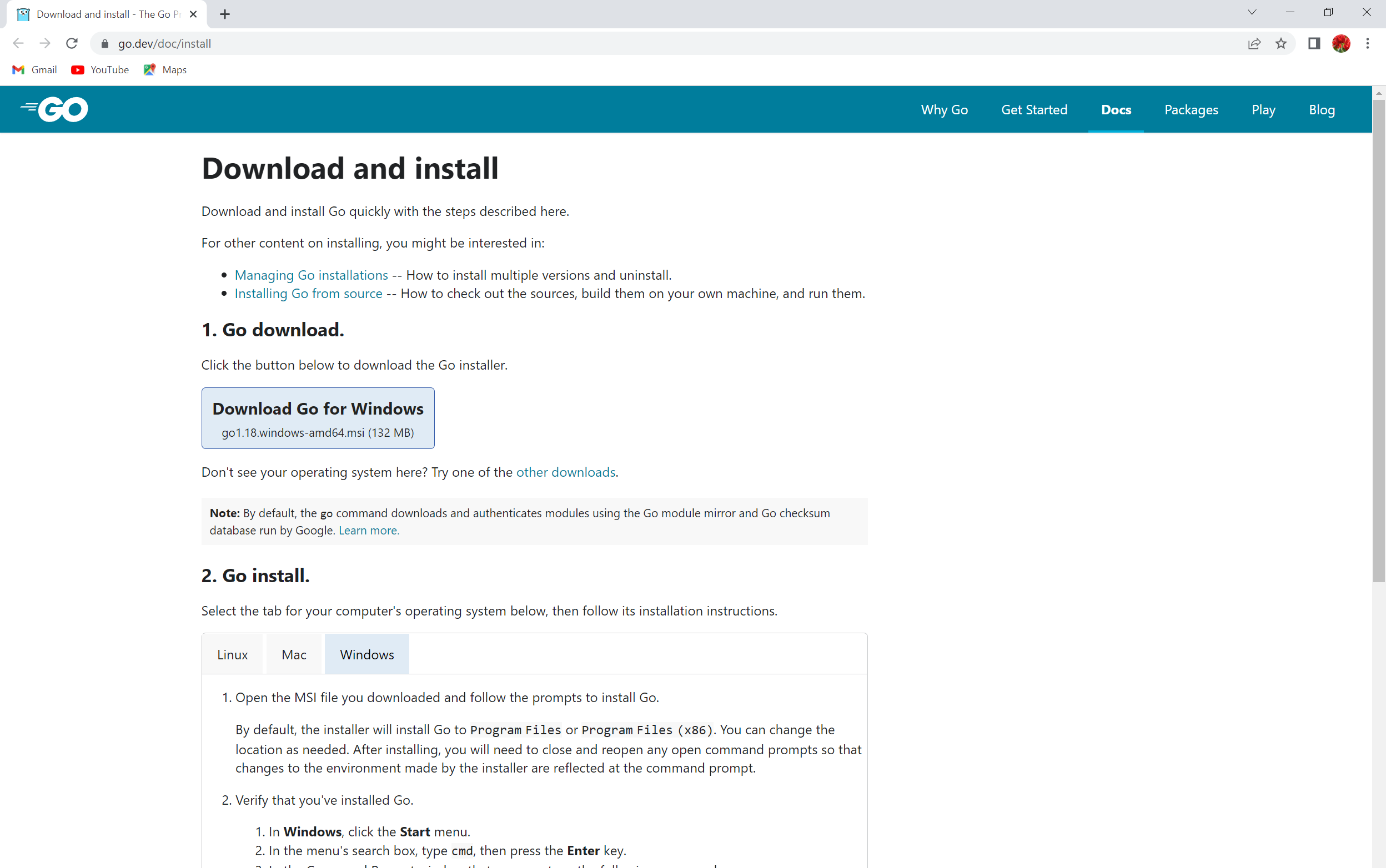Open Maps bookmark
This screenshot has height=868, width=1386.
165,69
